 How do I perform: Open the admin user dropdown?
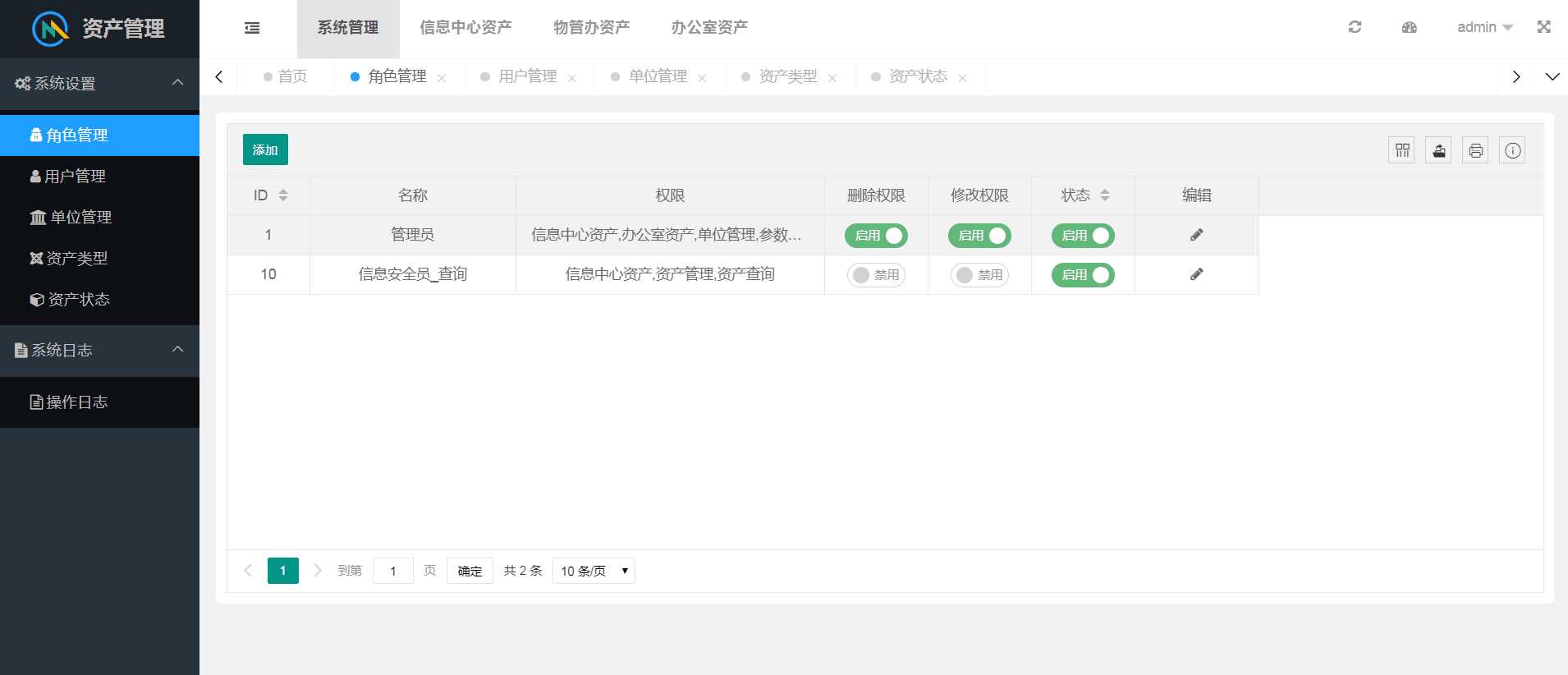(x=1484, y=27)
